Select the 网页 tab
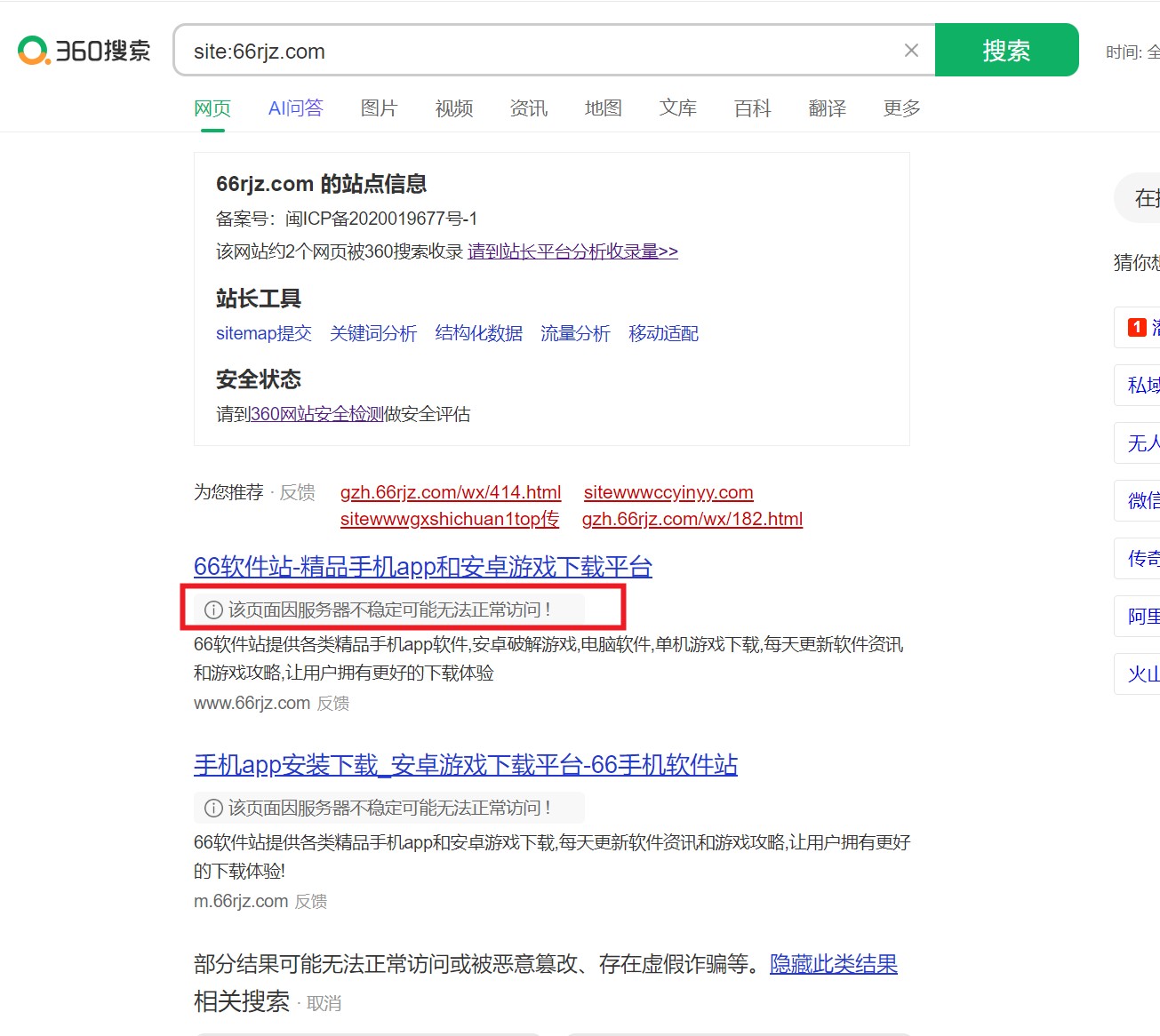1160x1036 pixels. (x=212, y=108)
